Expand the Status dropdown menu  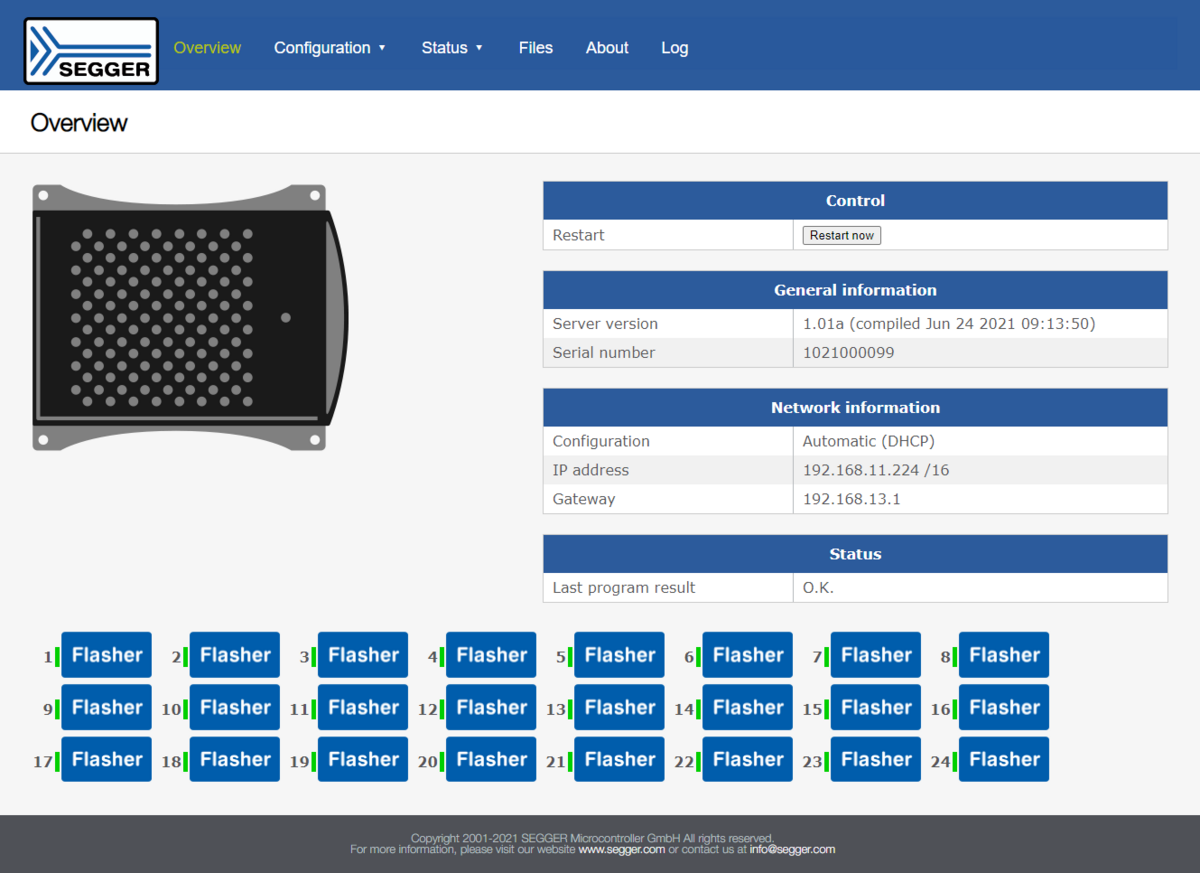pyautogui.click(x=451, y=48)
